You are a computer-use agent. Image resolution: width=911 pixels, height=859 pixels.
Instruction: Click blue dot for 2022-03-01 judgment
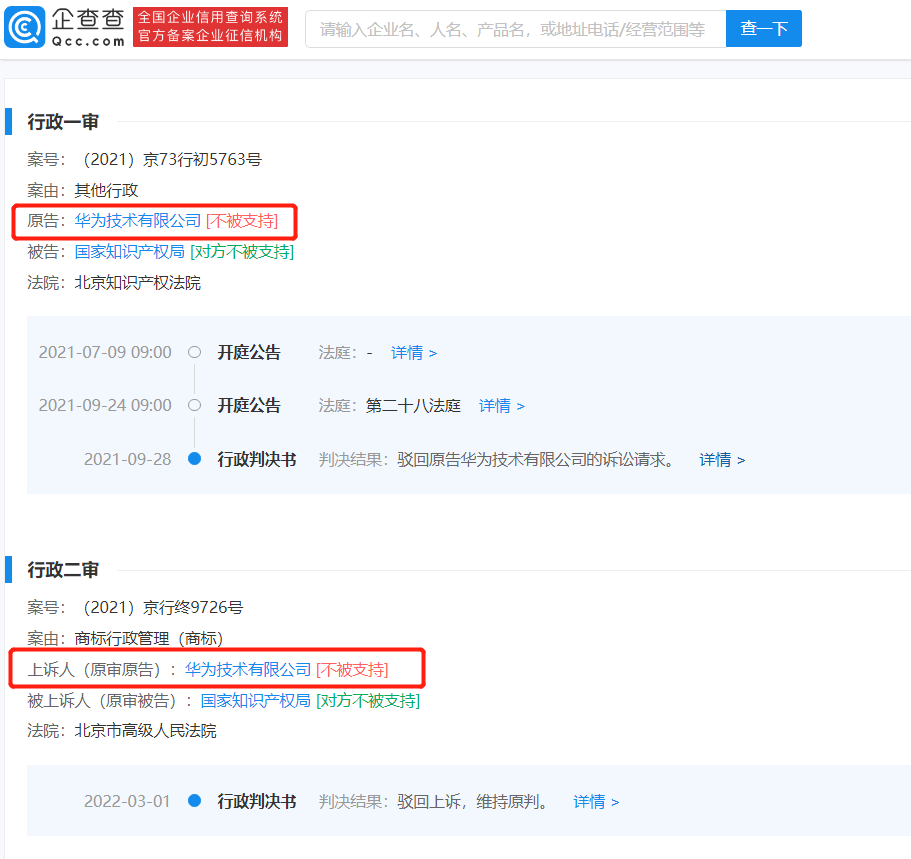(x=195, y=801)
